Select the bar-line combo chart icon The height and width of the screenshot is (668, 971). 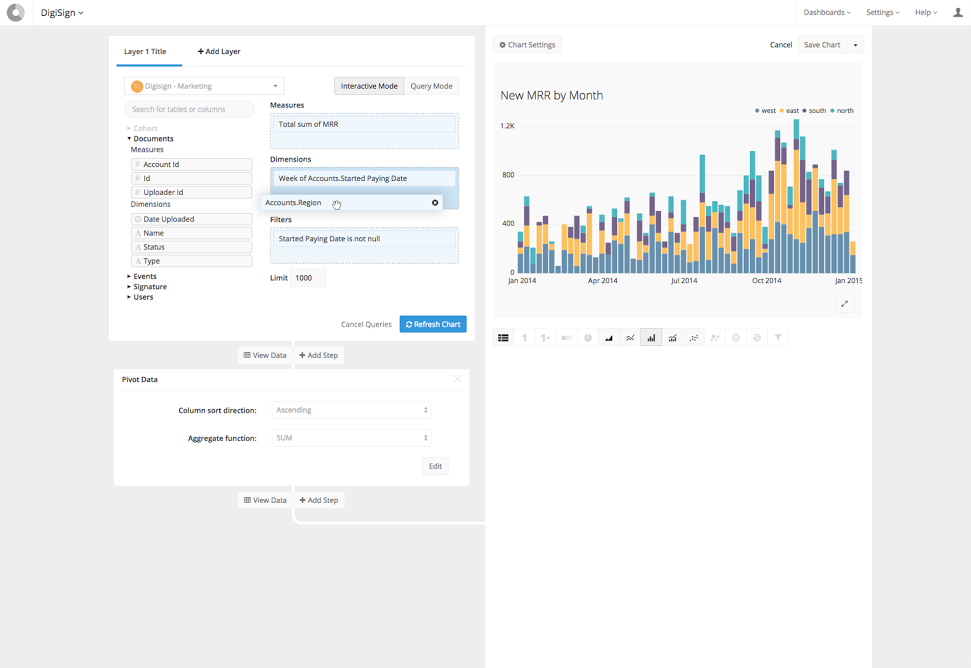(673, 337)
